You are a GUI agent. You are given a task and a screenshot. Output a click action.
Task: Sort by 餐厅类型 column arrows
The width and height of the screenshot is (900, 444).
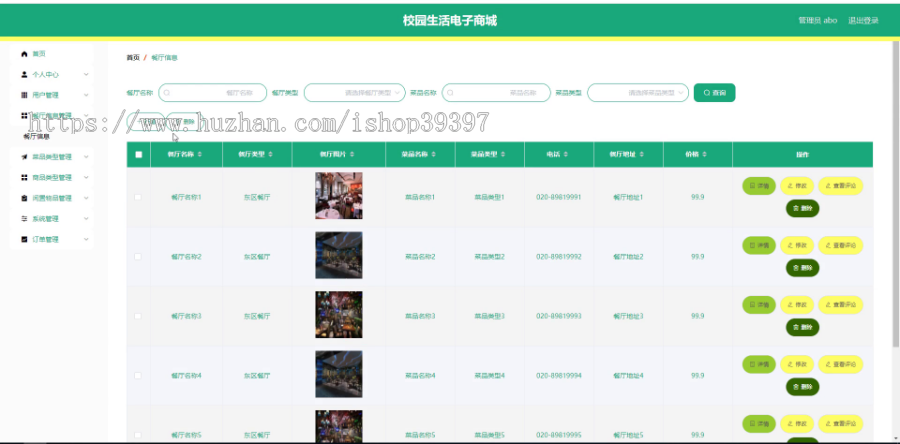(270, 154)
